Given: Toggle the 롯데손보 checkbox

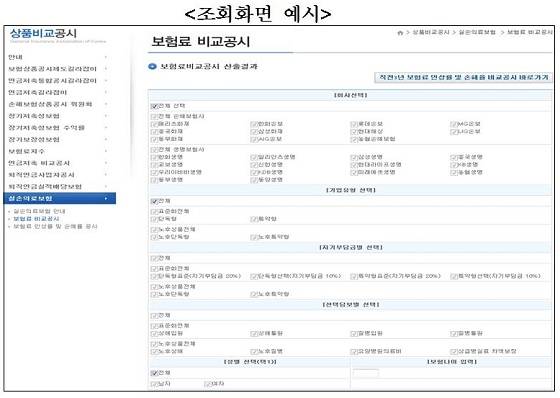Looking at the screenshot, I should pyautogui.click(x=354, y=124).
